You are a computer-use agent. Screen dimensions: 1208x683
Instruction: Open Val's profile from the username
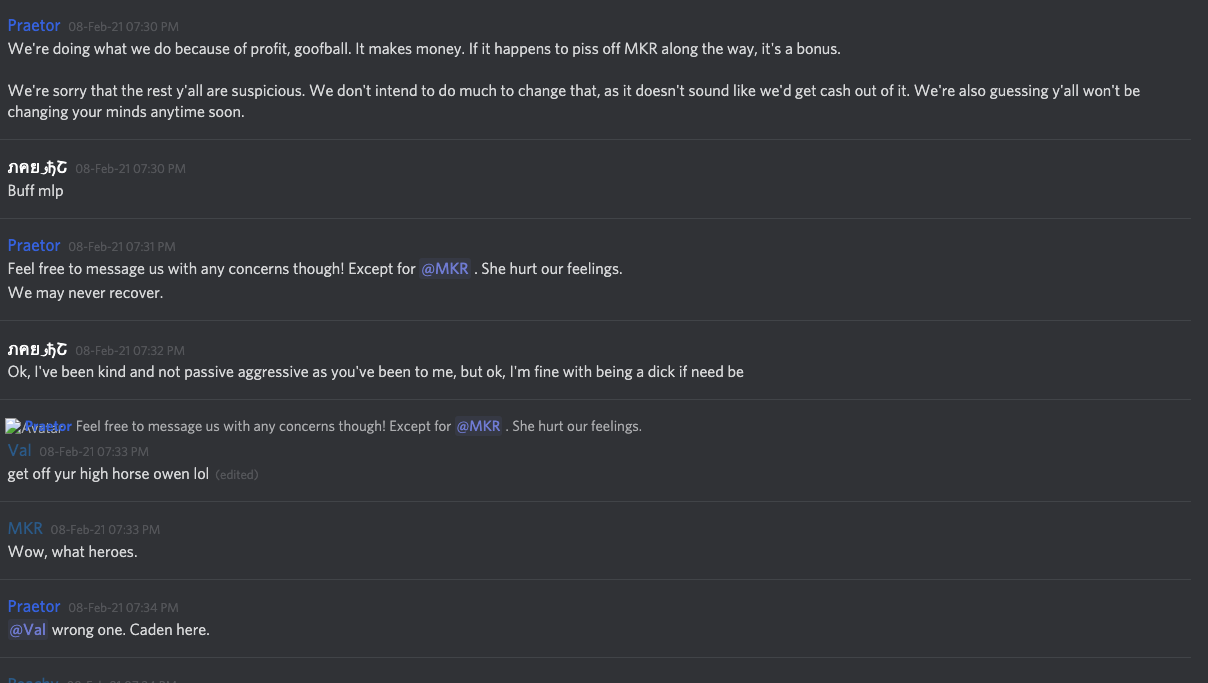pos(20,450)
